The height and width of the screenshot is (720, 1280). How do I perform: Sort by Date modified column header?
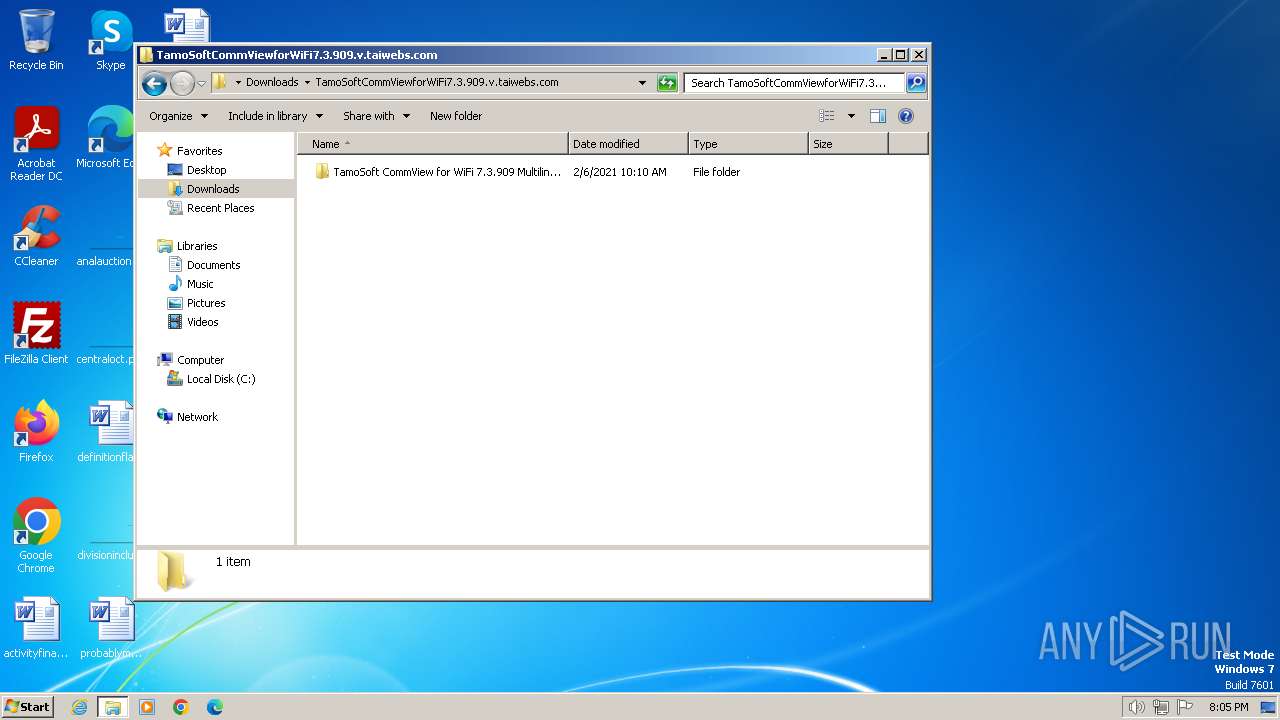pos(628,144)
